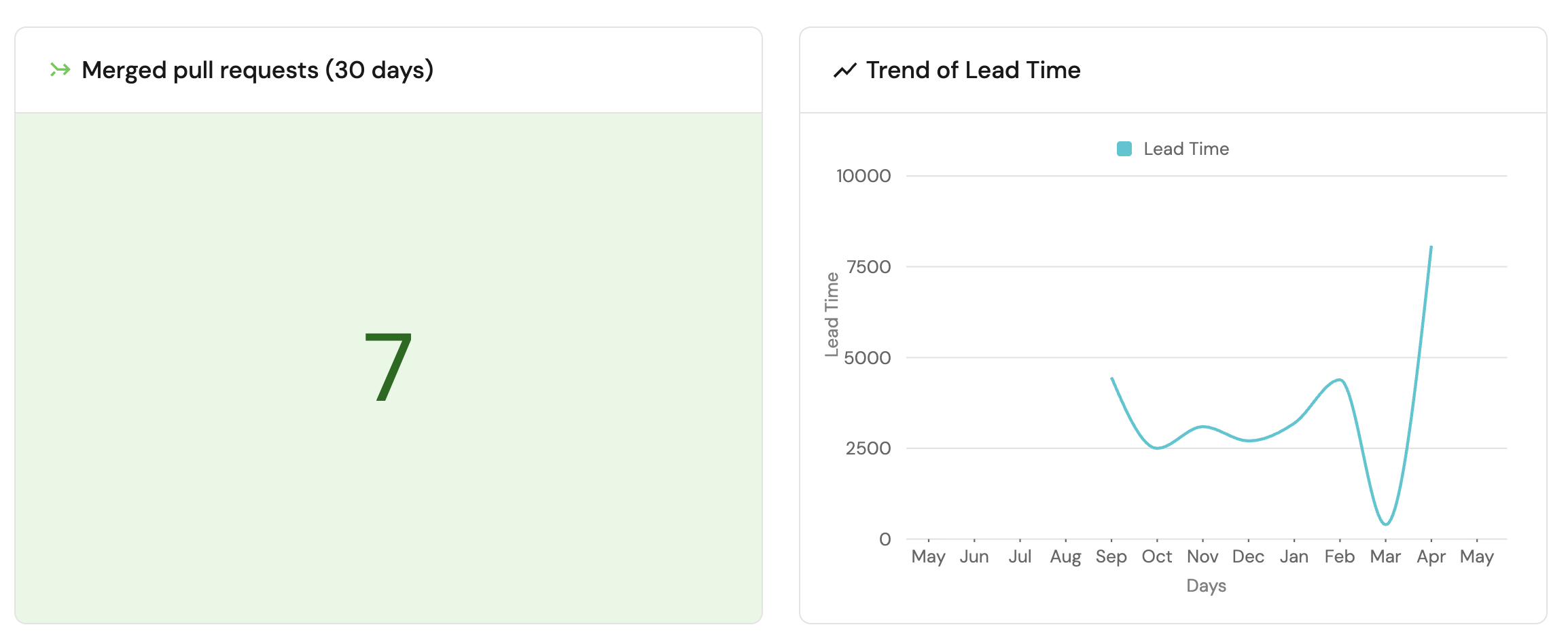Click the Sep label on the x-axis
The image size is (1568, 644).
point(1111,557)
